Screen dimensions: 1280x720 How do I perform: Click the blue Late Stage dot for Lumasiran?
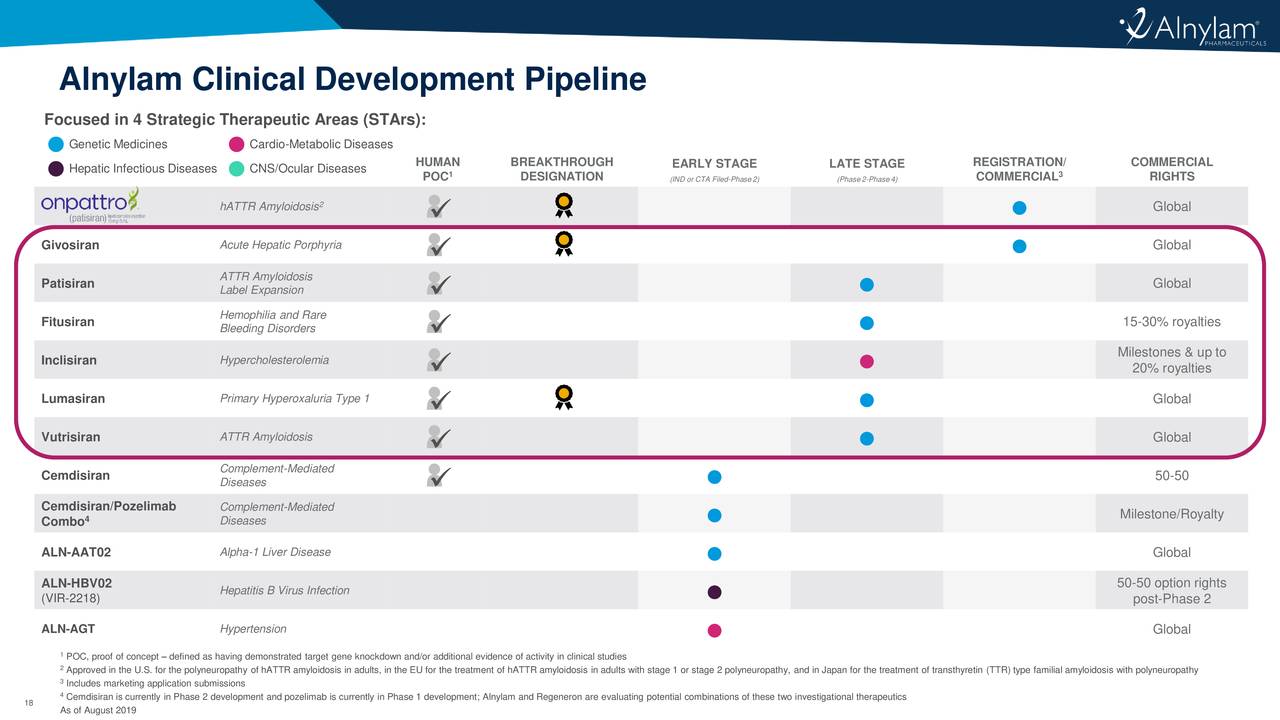click(867, 399)
